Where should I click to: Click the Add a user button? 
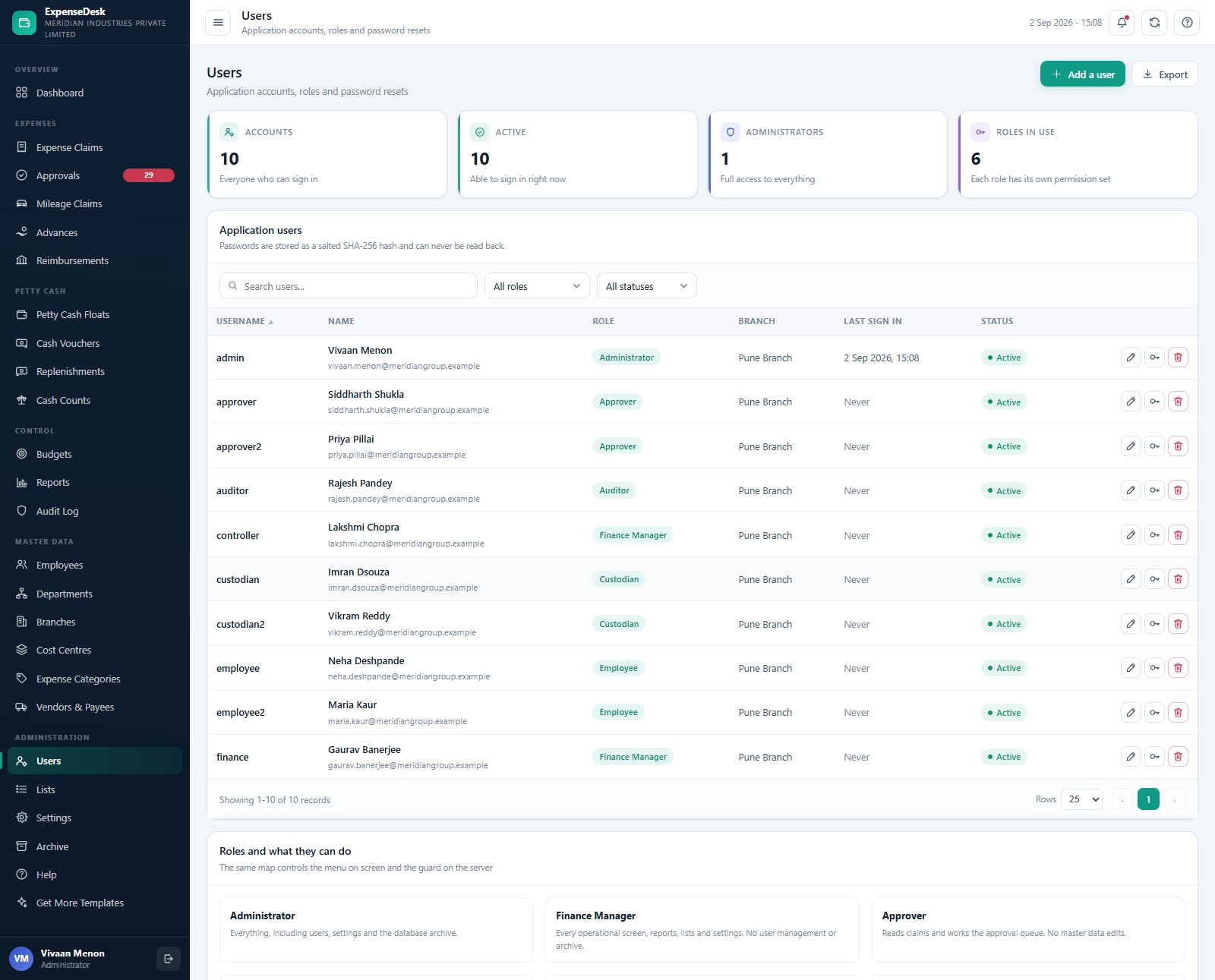pyautogui.click(x=1082, y=74)
